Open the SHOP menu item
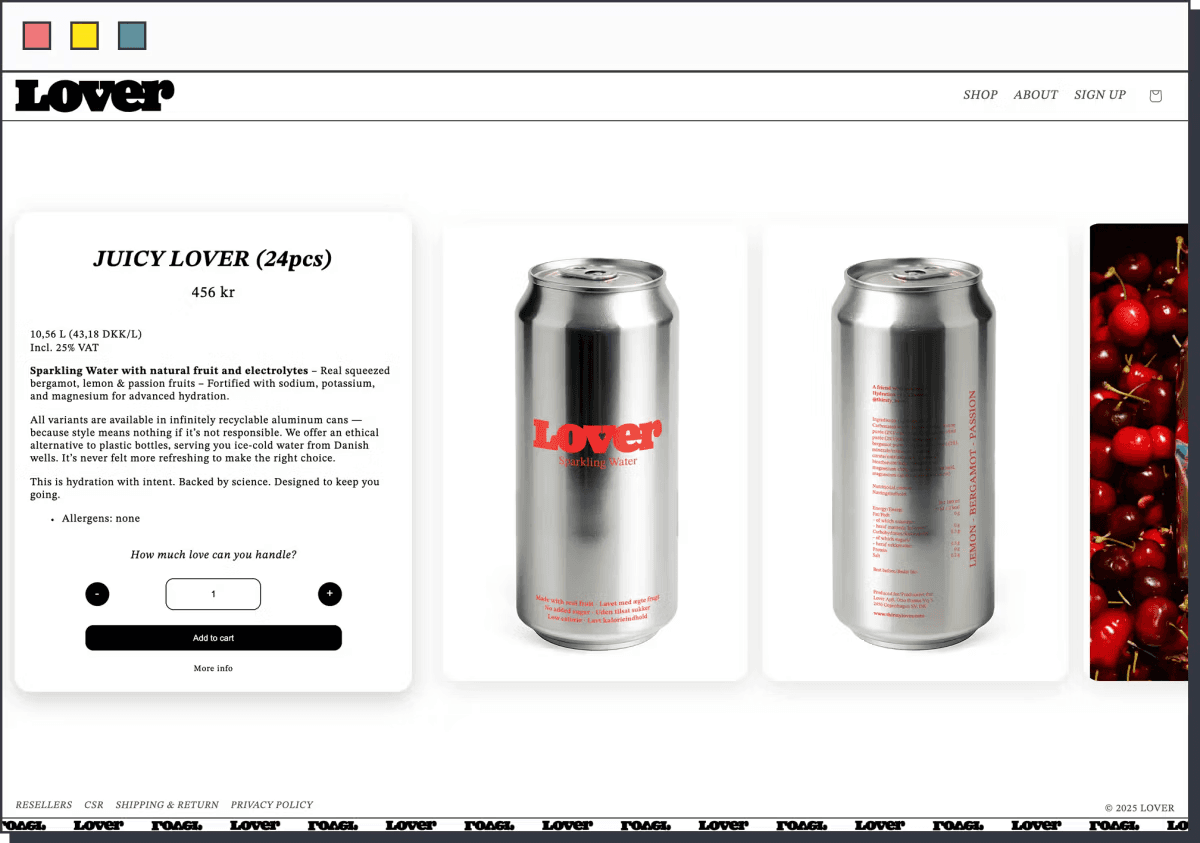1200x843 pixels. click(980, 95)
